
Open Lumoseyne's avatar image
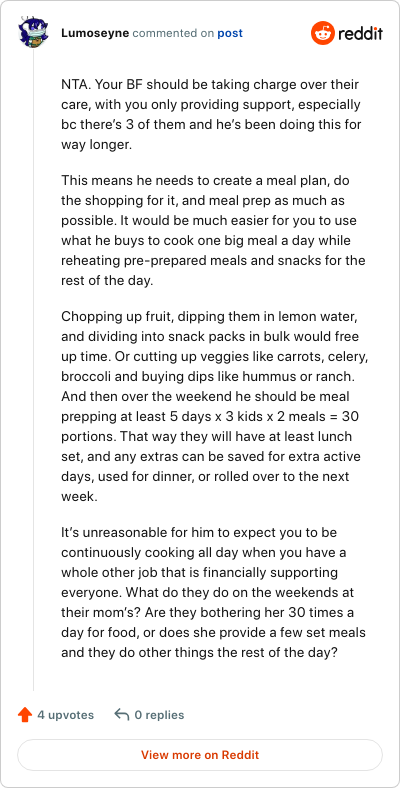coord(33,32)
